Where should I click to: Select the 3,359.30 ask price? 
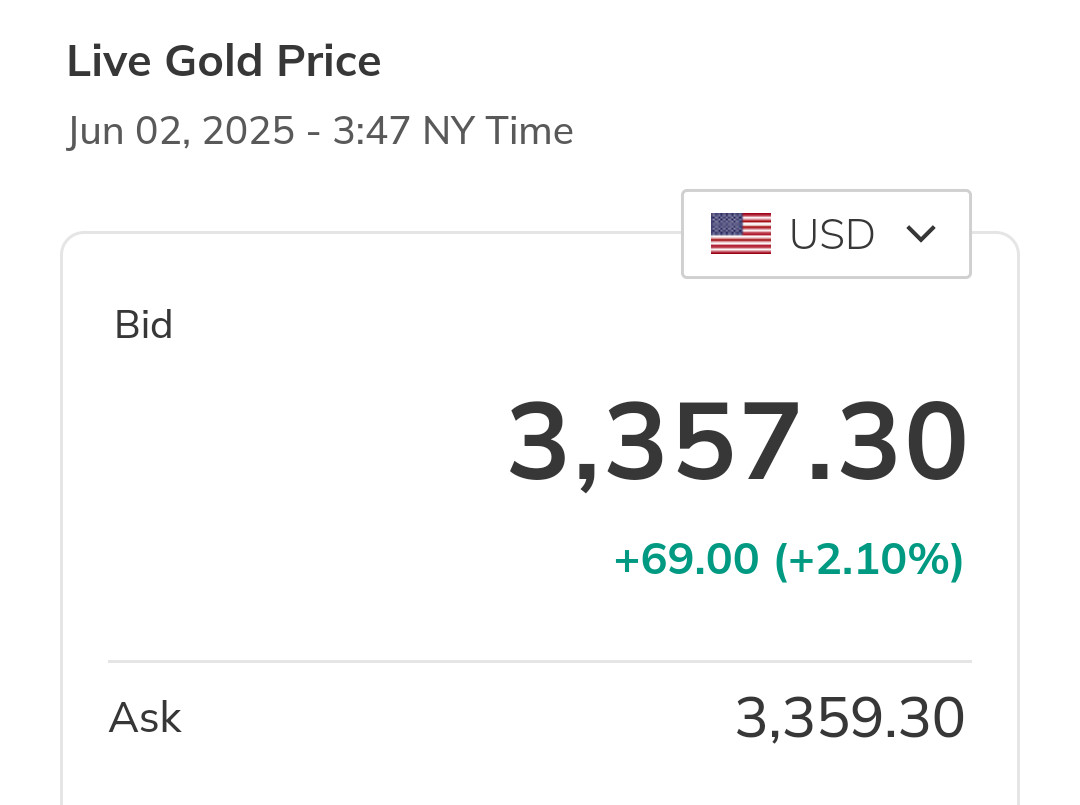[x=850, y=718]
